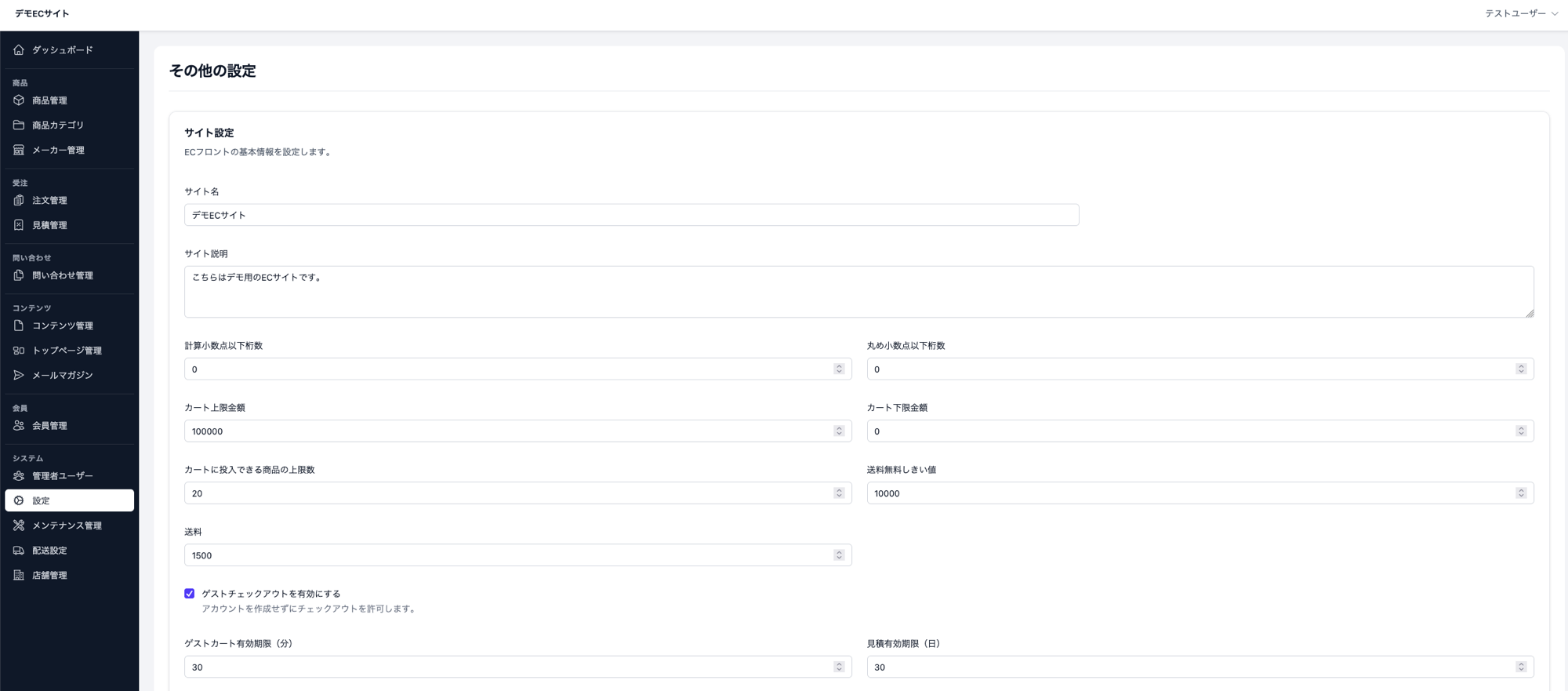Go to 見積管理 page

(x=70, y=225)
